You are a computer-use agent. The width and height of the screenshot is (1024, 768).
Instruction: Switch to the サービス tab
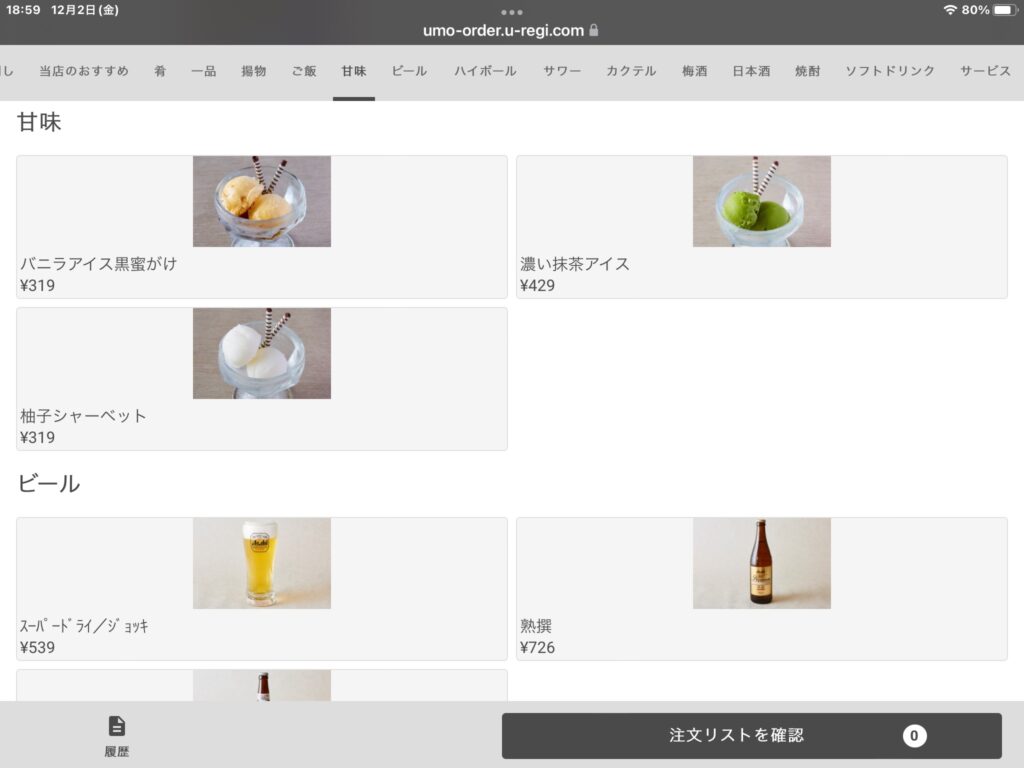[x=985, y=71]
